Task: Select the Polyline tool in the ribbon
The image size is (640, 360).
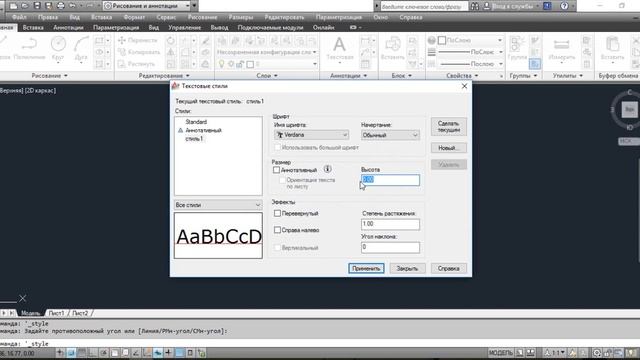Action: (x=29, y=48)
